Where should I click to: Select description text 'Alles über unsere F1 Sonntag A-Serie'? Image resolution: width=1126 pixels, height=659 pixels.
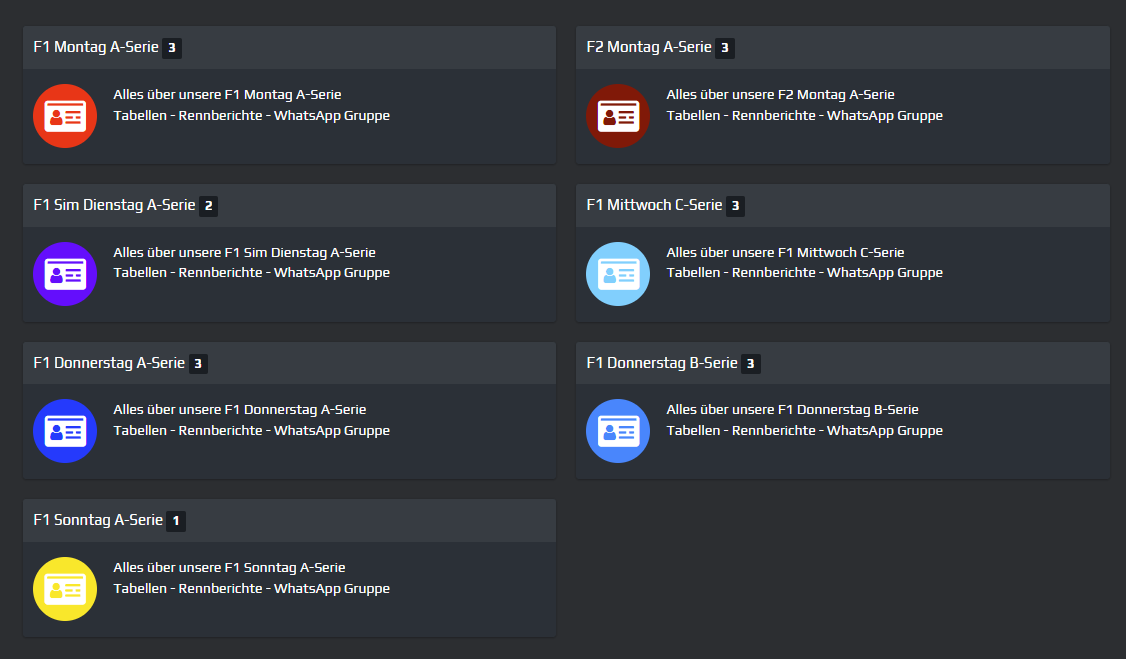(x=229, y=568)
